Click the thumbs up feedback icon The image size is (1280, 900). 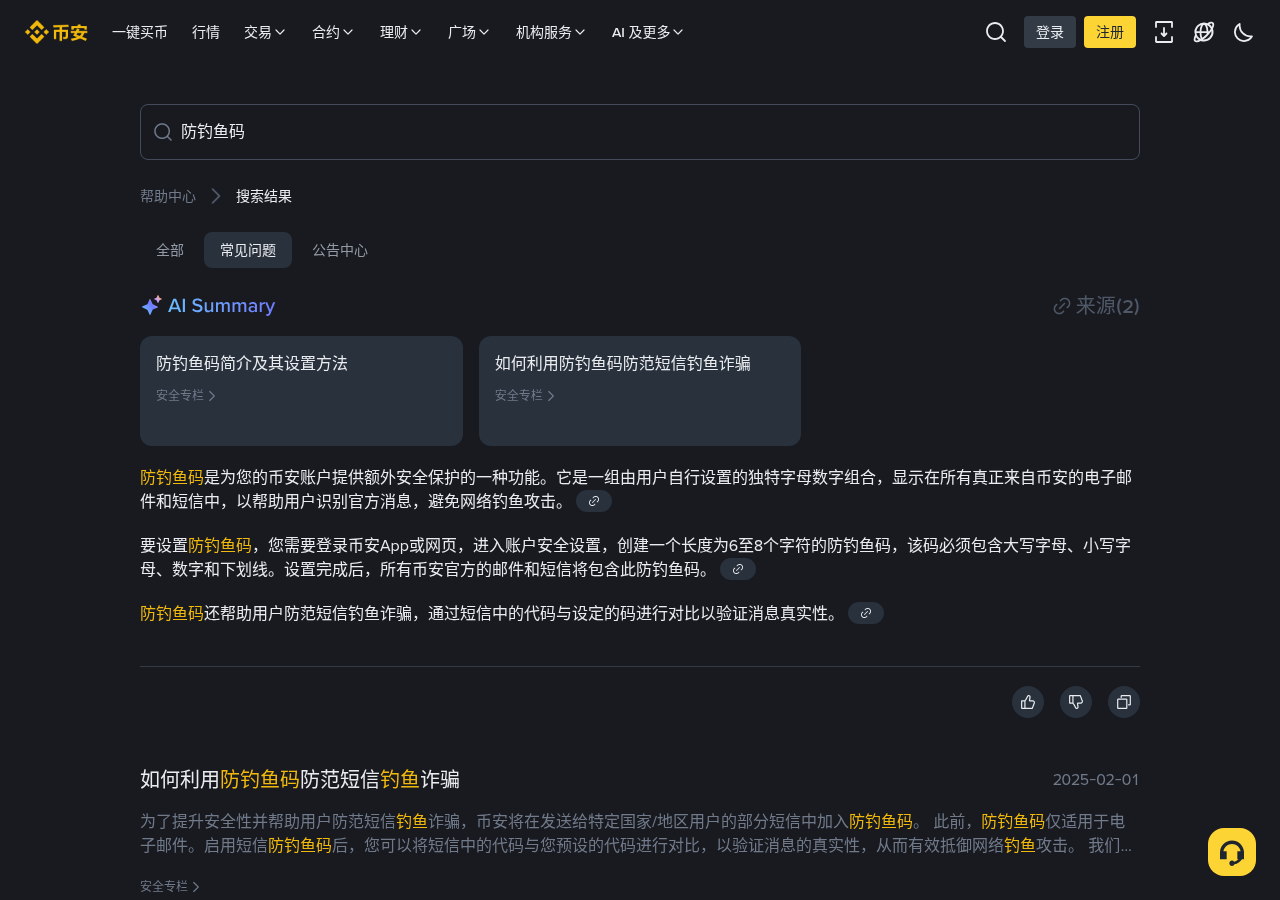tap(1028, 702)
